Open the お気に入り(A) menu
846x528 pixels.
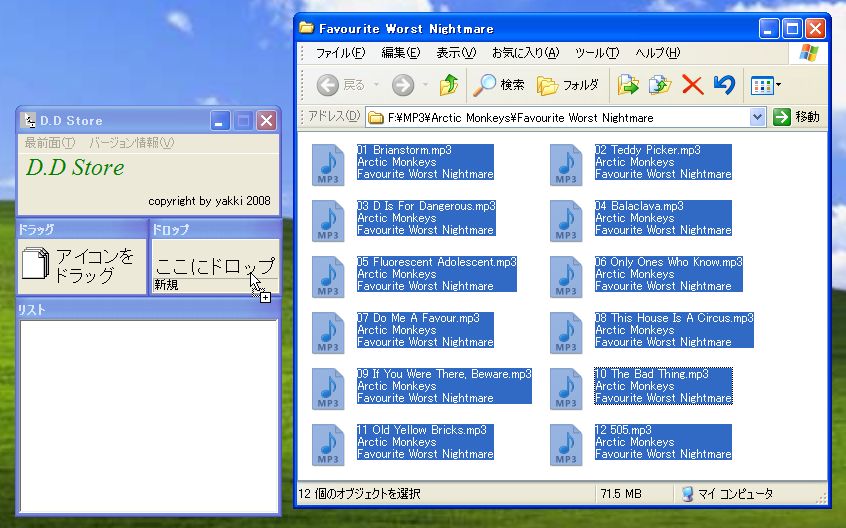526,53
